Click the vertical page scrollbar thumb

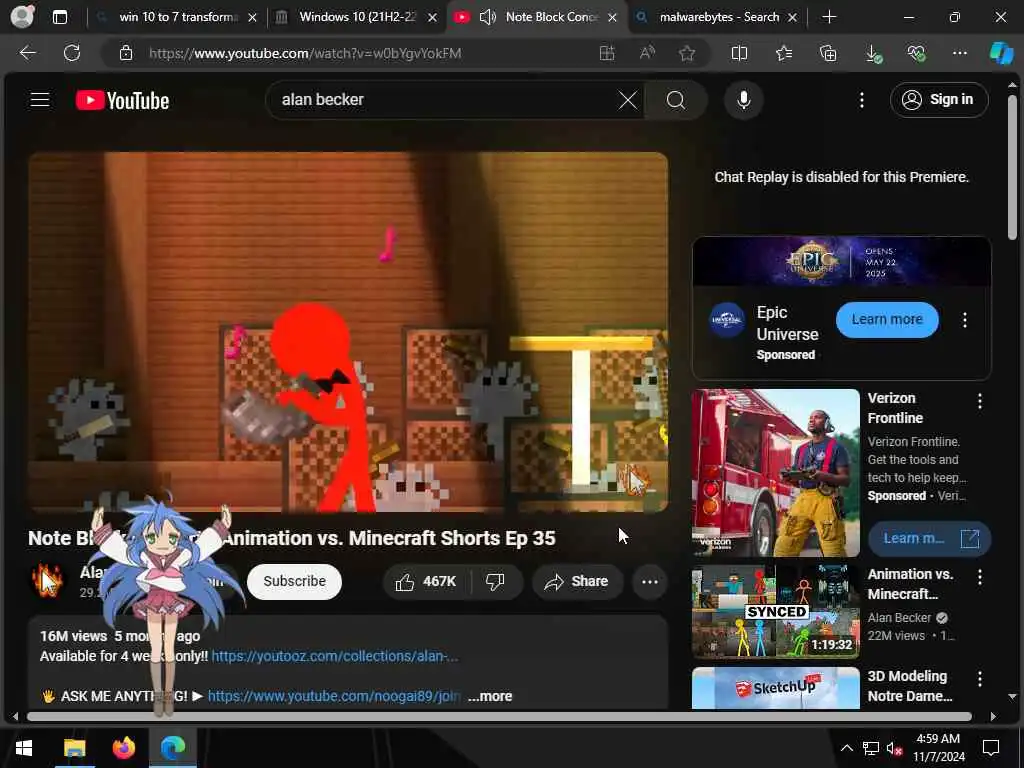1012,168
